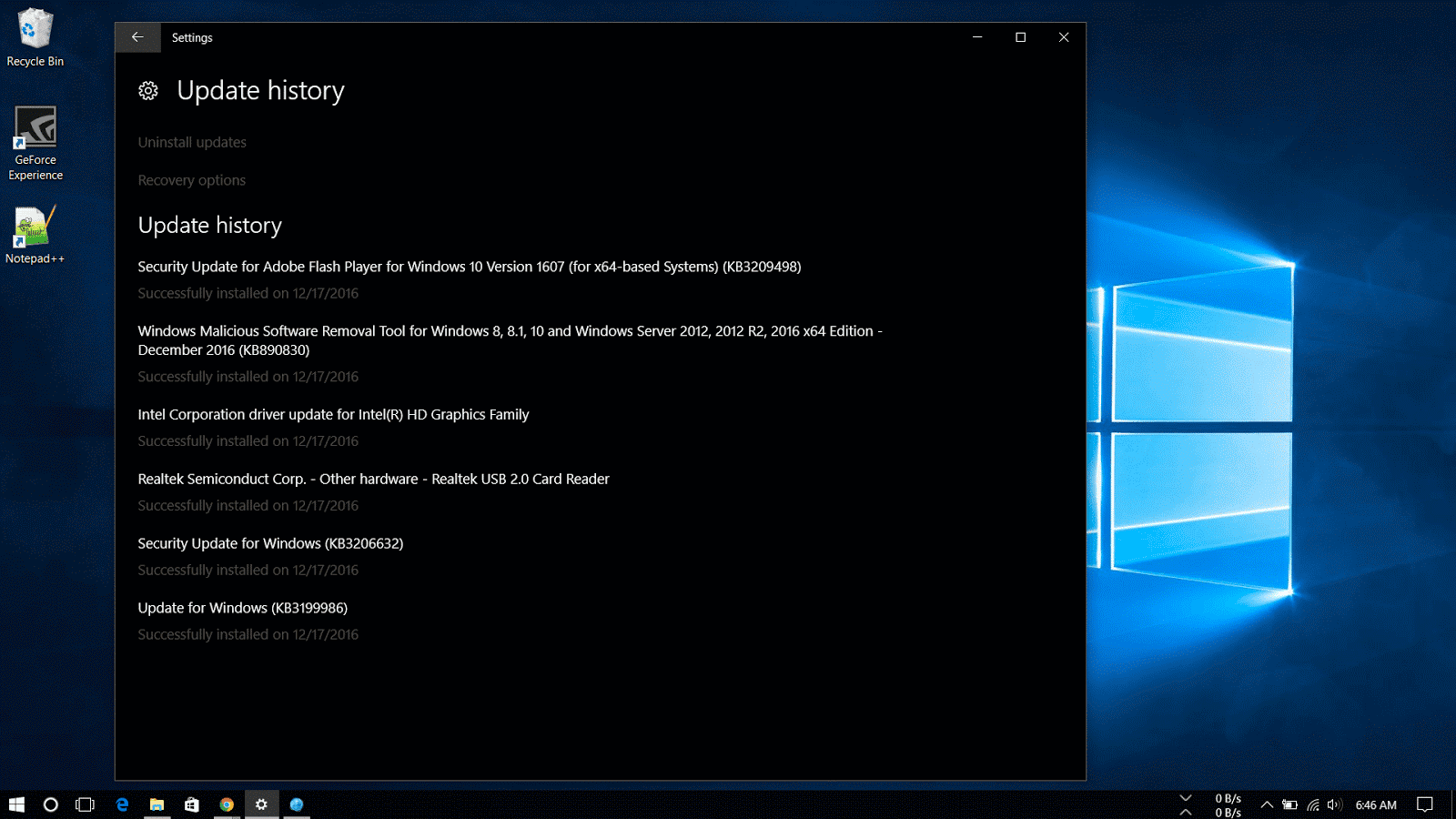The image size is (1456, 819).
Task: Close the Settings window
Action: point(1064,37)
